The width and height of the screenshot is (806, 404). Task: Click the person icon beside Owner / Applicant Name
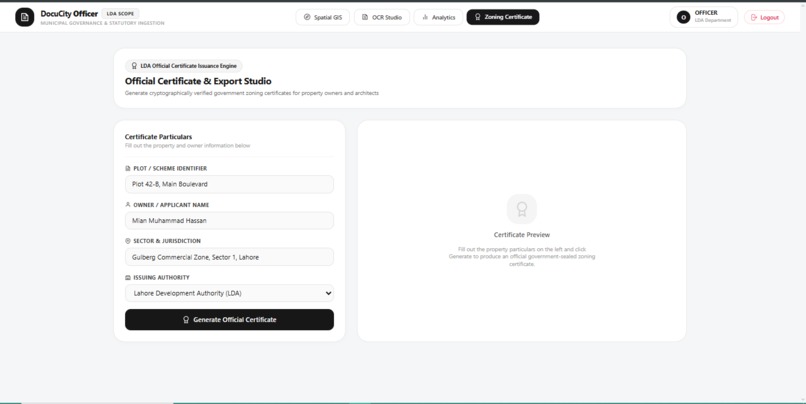(x=128, y=205)
